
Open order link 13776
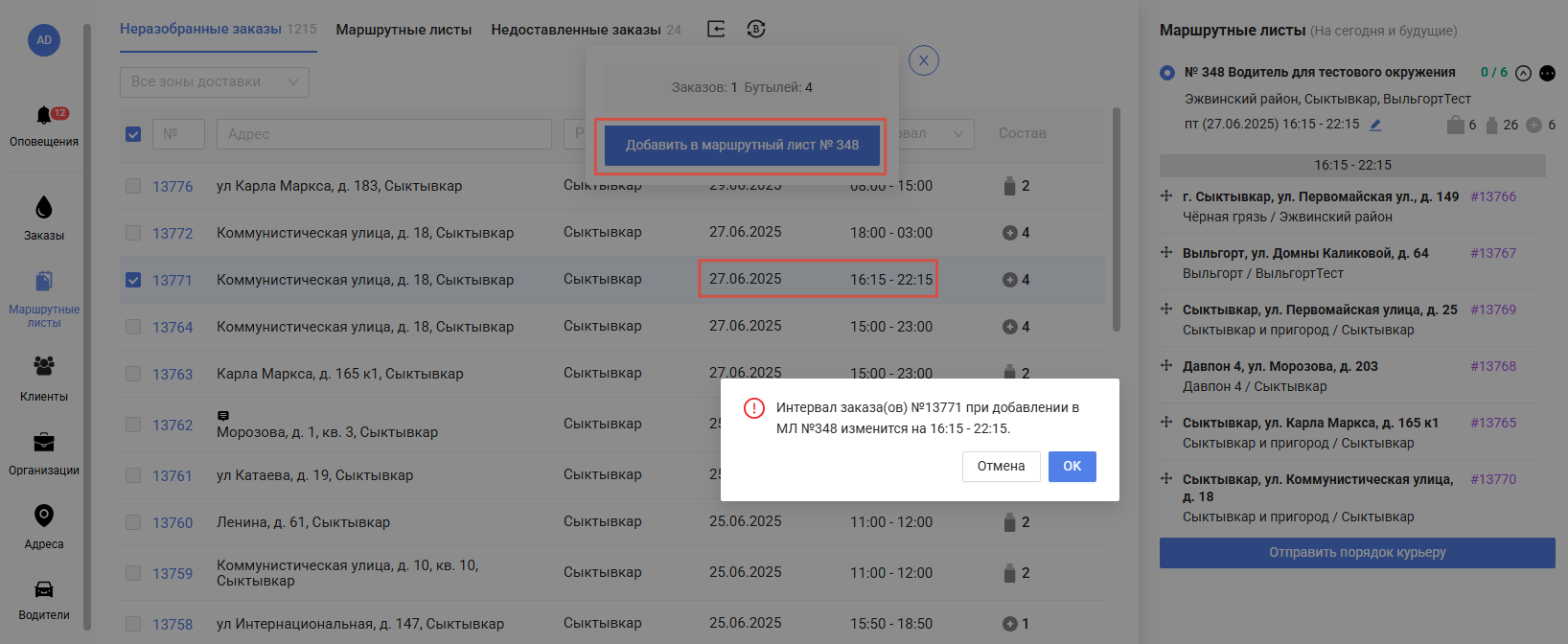(173, 187)
